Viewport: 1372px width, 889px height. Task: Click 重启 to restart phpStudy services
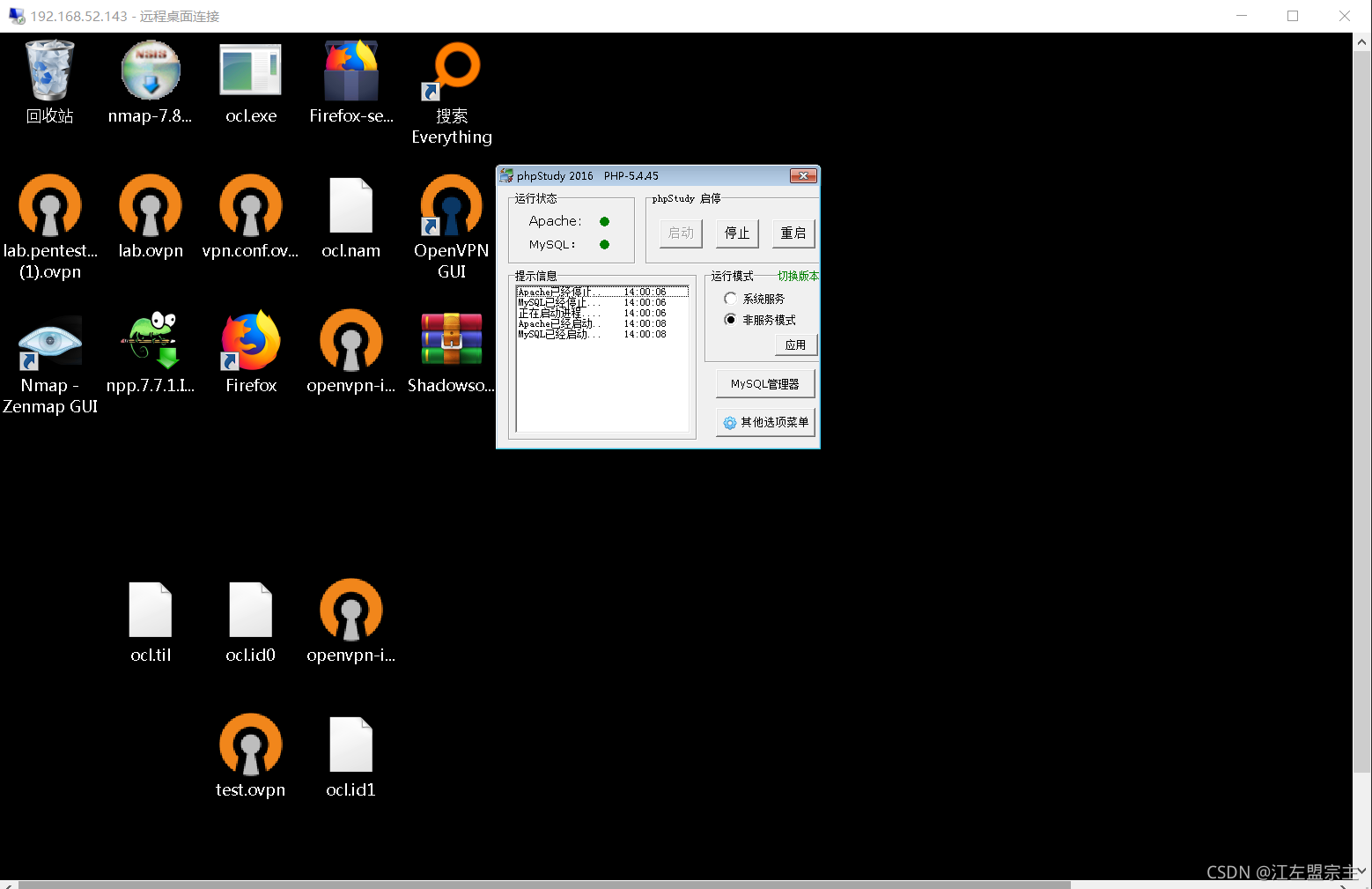(793, 233)
